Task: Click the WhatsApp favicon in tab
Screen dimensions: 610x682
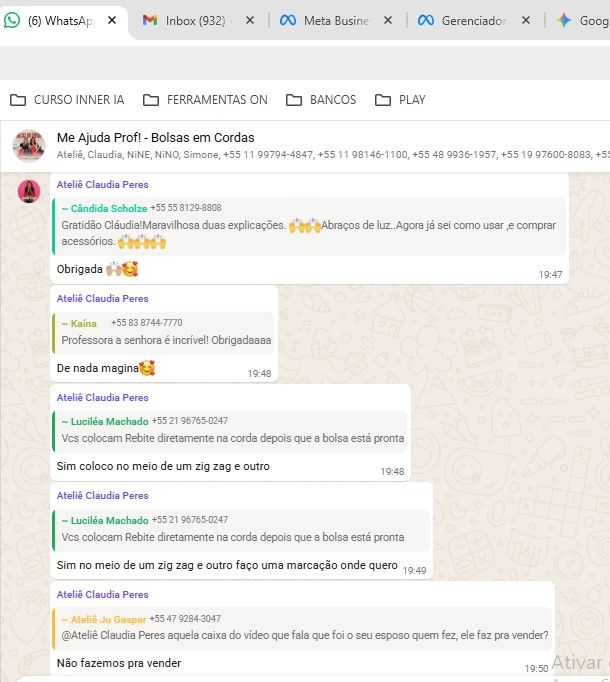Action: click(12, 20)
